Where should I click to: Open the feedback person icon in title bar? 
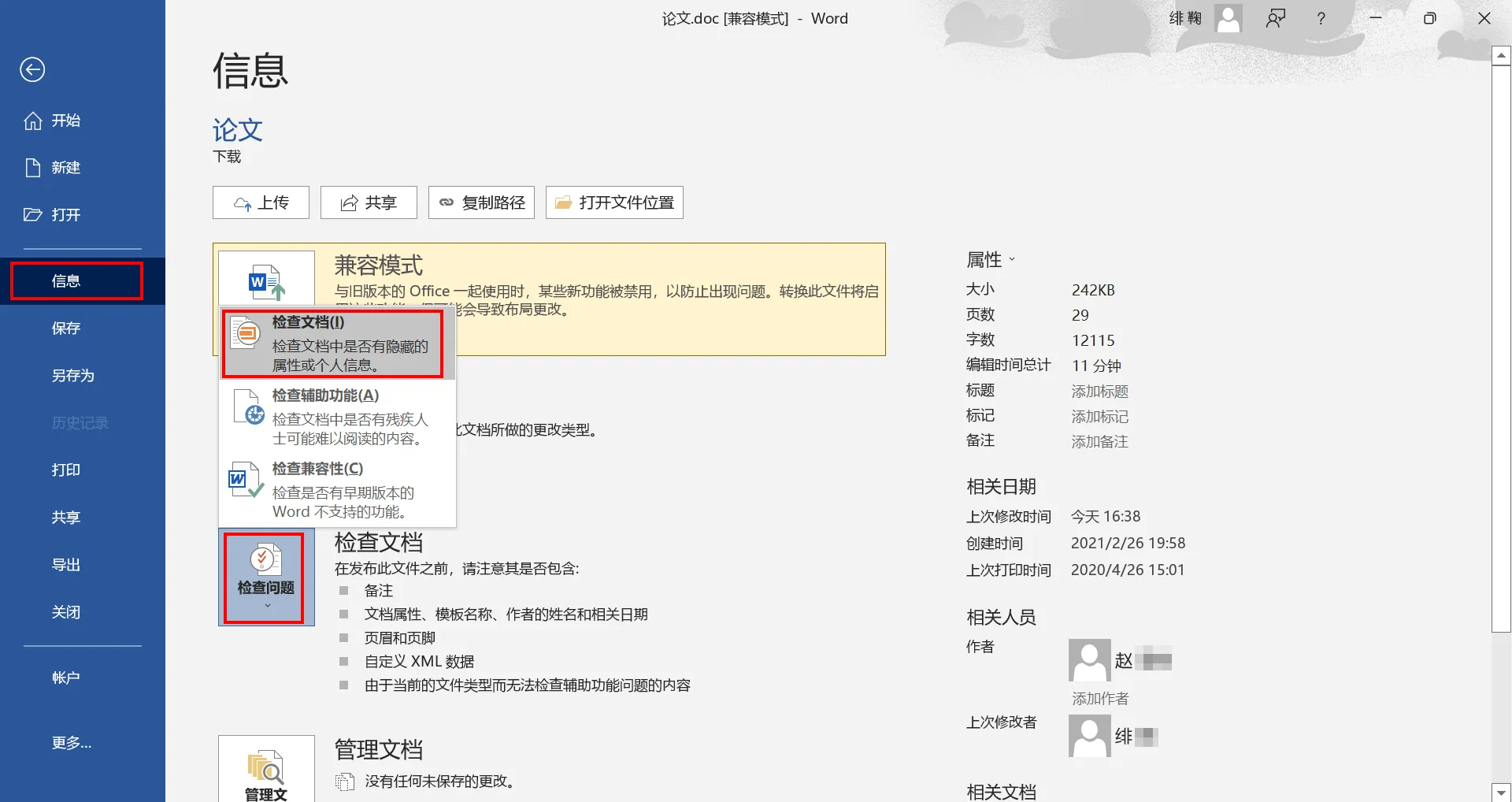coord(1276,18)
